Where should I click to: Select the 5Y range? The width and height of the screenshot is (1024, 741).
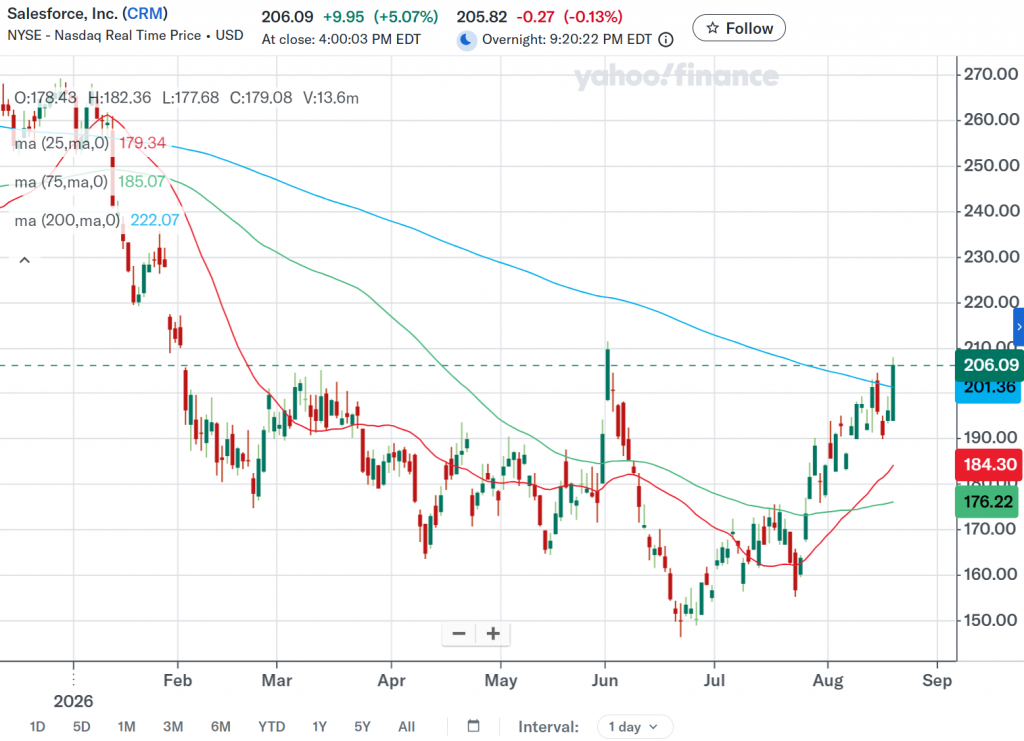point(362,727)
